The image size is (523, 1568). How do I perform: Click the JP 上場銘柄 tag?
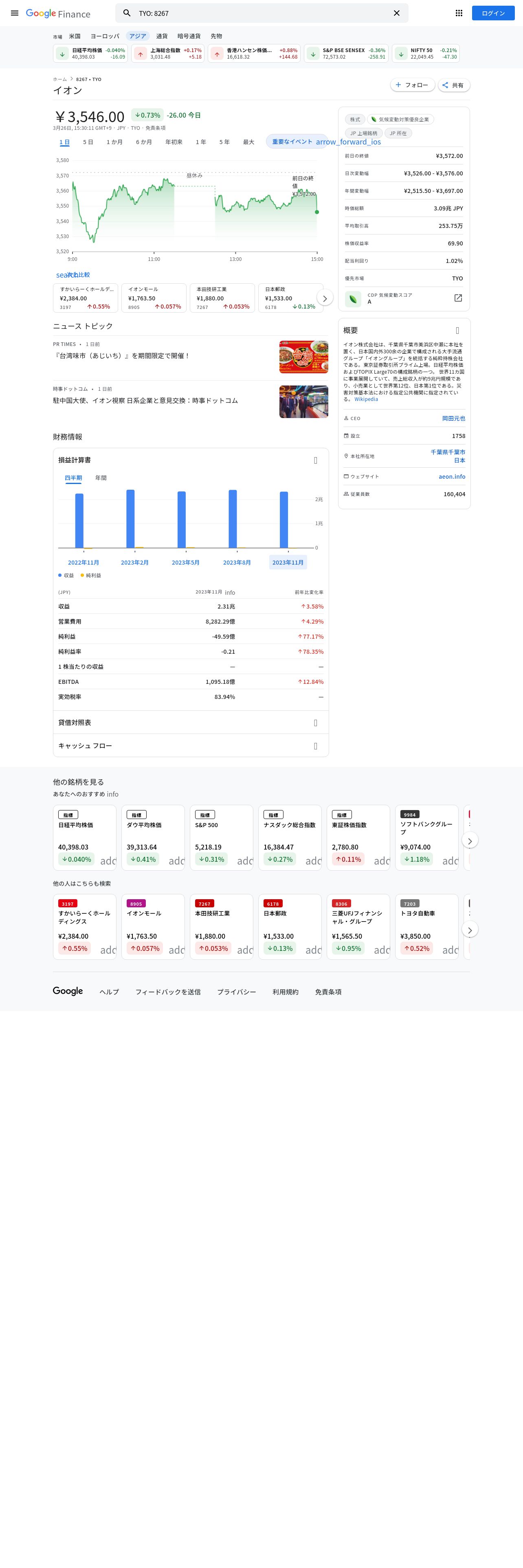pyautogui.click(x=363, y=133)
